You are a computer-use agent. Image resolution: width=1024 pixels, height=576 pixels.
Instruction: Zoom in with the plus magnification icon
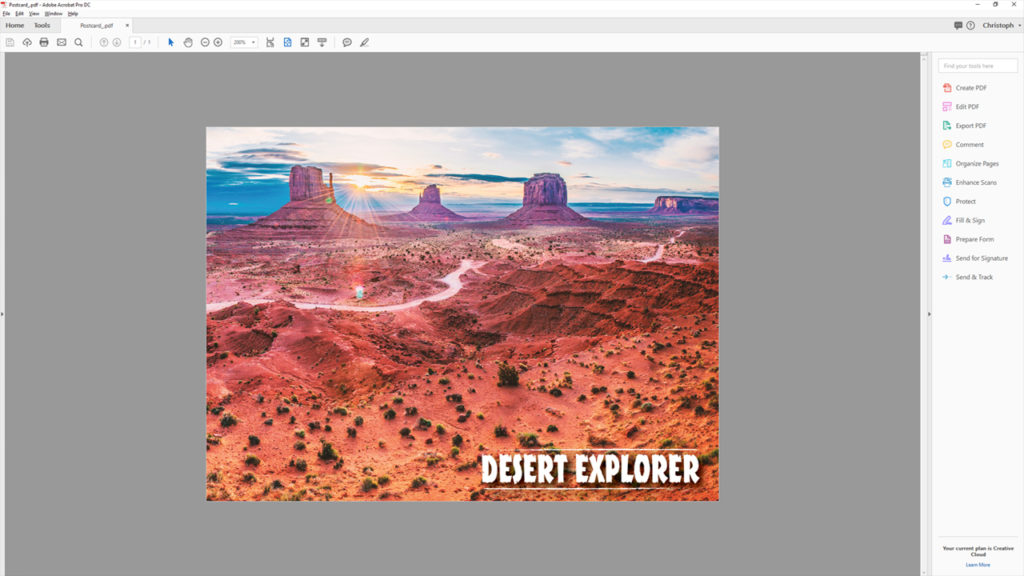(219, 42)
